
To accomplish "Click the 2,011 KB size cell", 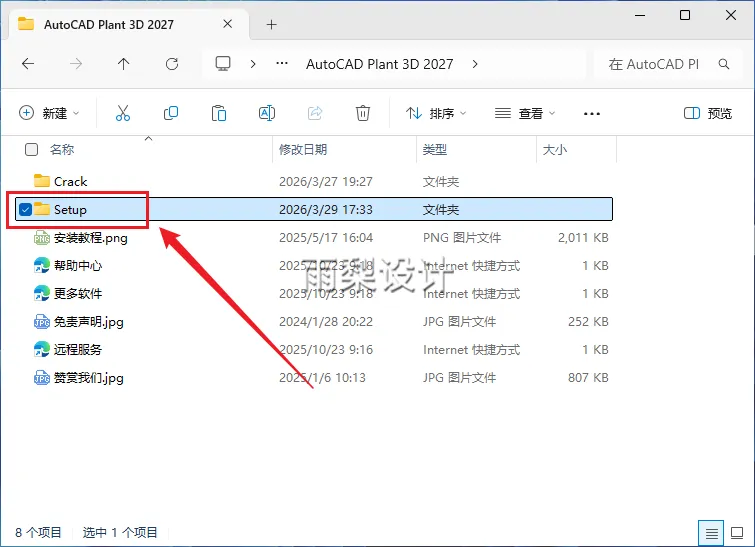I will point(583,237).
